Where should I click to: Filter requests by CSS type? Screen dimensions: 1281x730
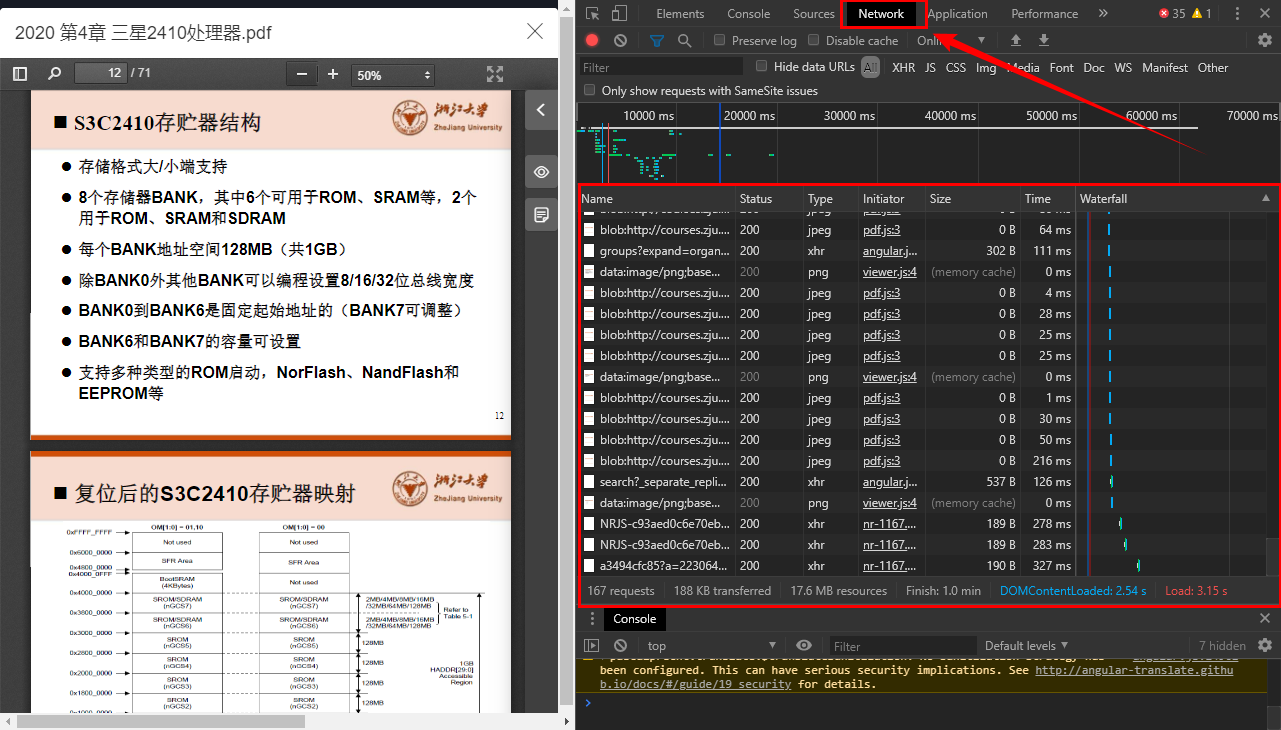(x=956, y=67)
